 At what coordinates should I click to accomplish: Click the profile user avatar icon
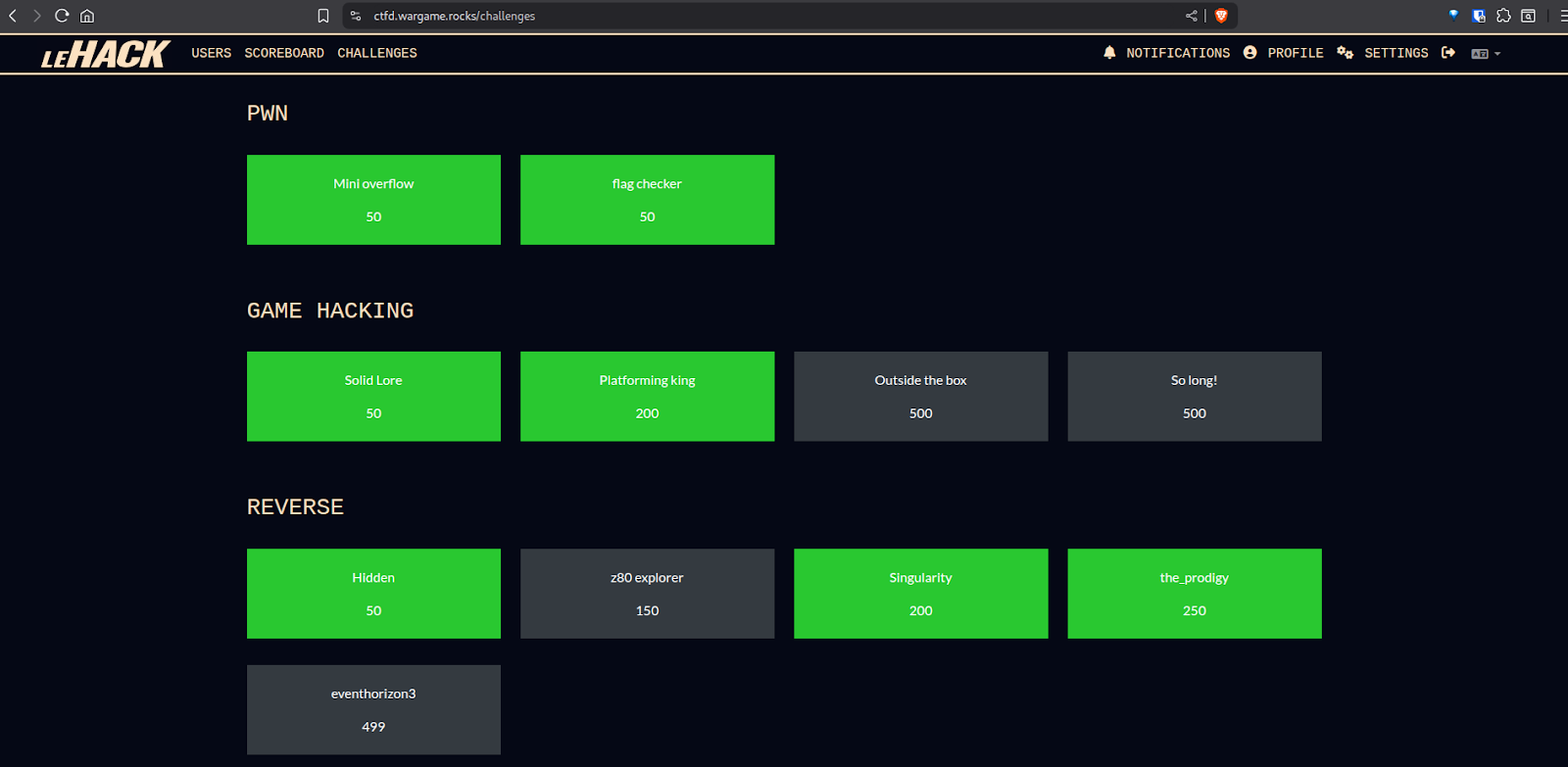1249,53
